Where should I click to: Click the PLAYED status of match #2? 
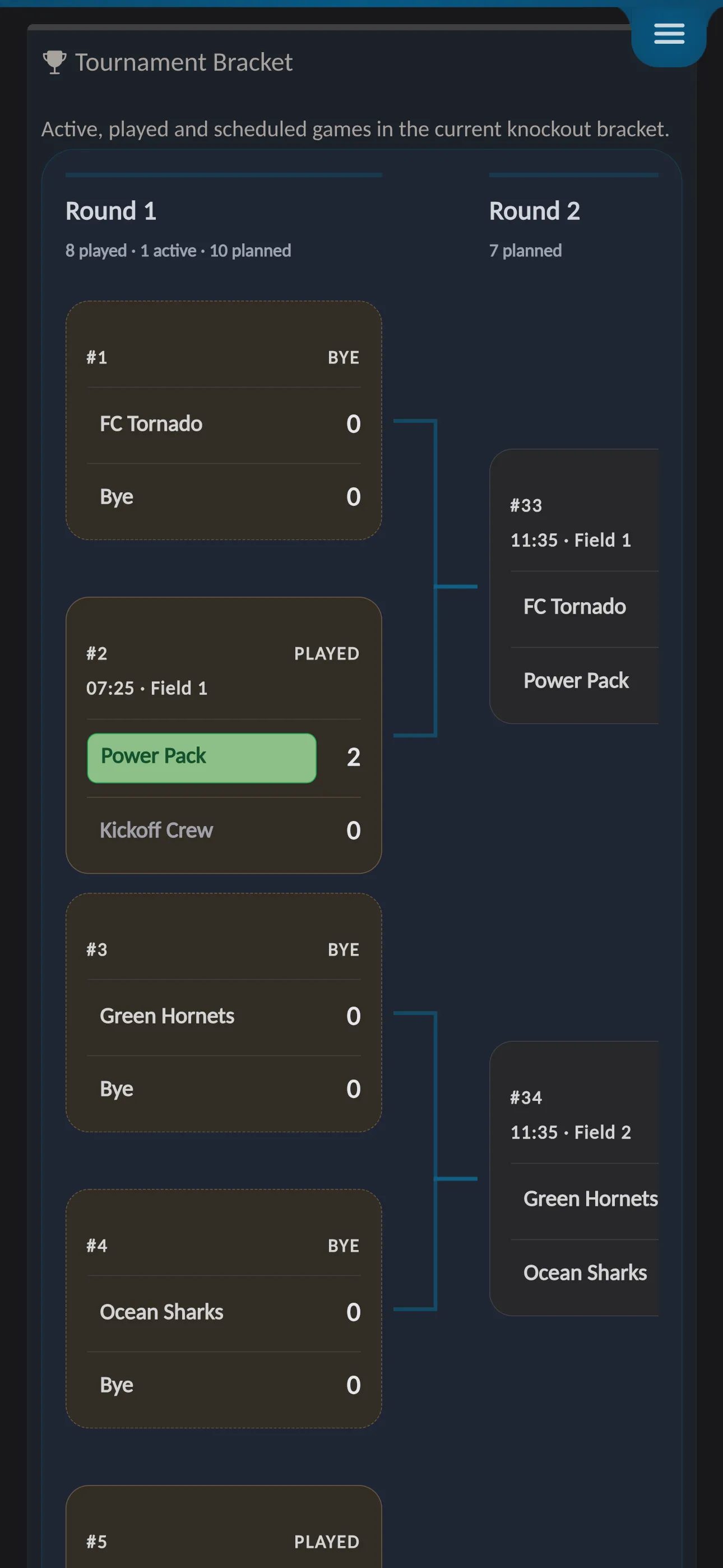click(327, 654)
